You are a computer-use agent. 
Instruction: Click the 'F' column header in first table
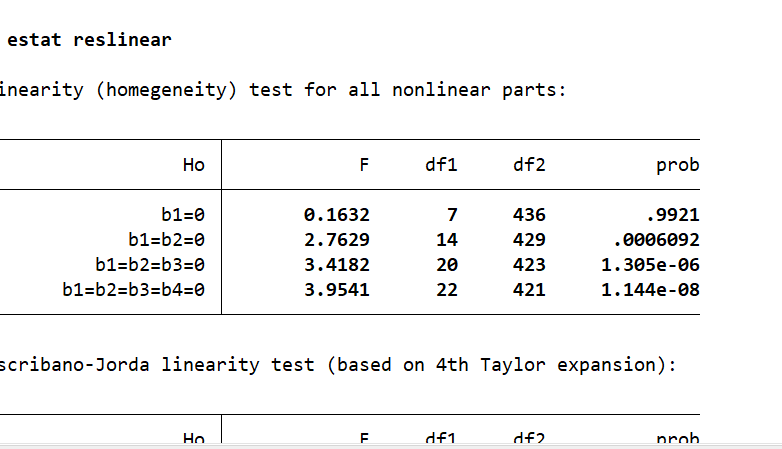click(x=364, y=166)
